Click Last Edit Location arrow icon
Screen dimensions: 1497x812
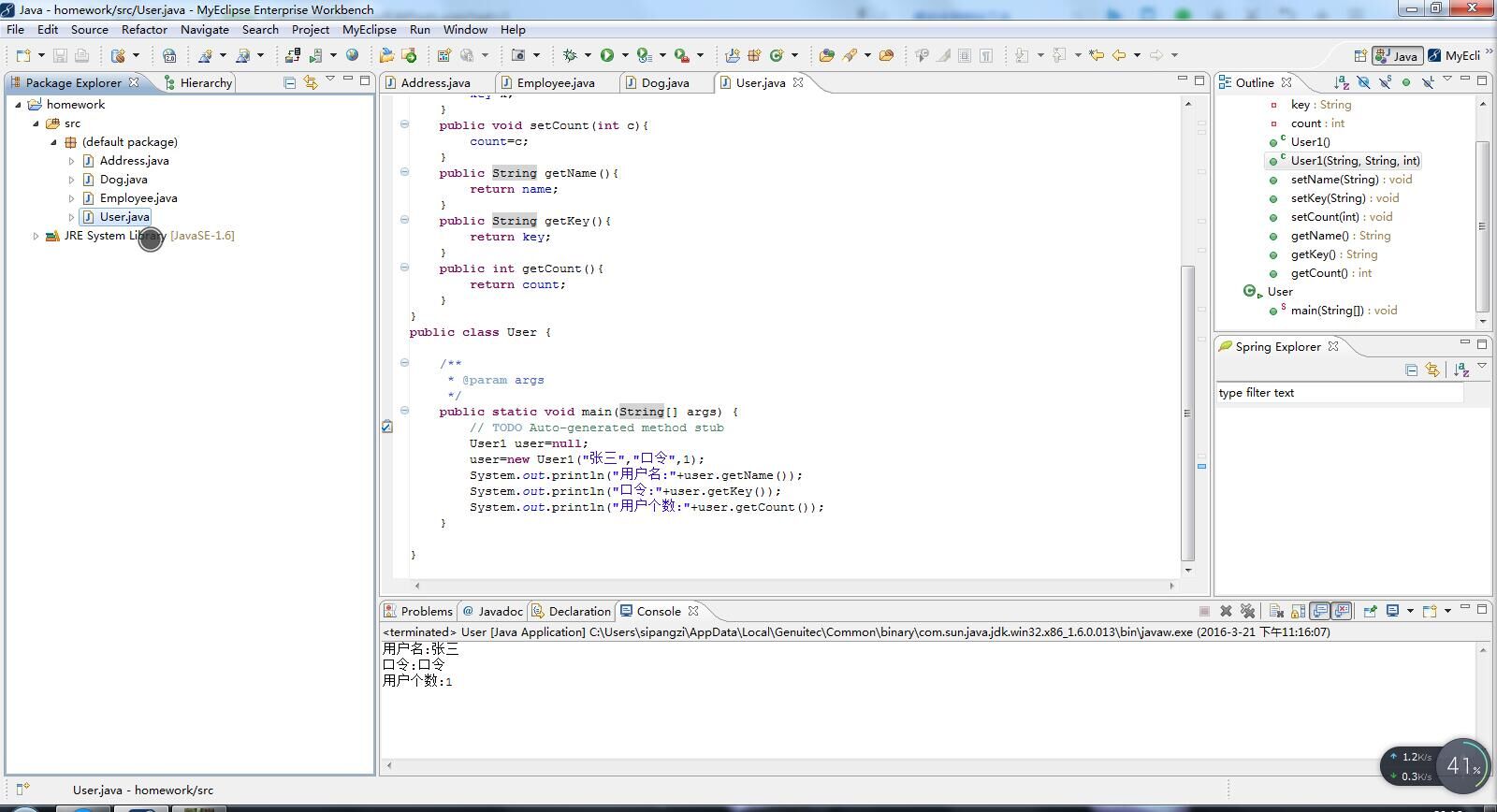pyautogui.click(x=1097, y=55)
